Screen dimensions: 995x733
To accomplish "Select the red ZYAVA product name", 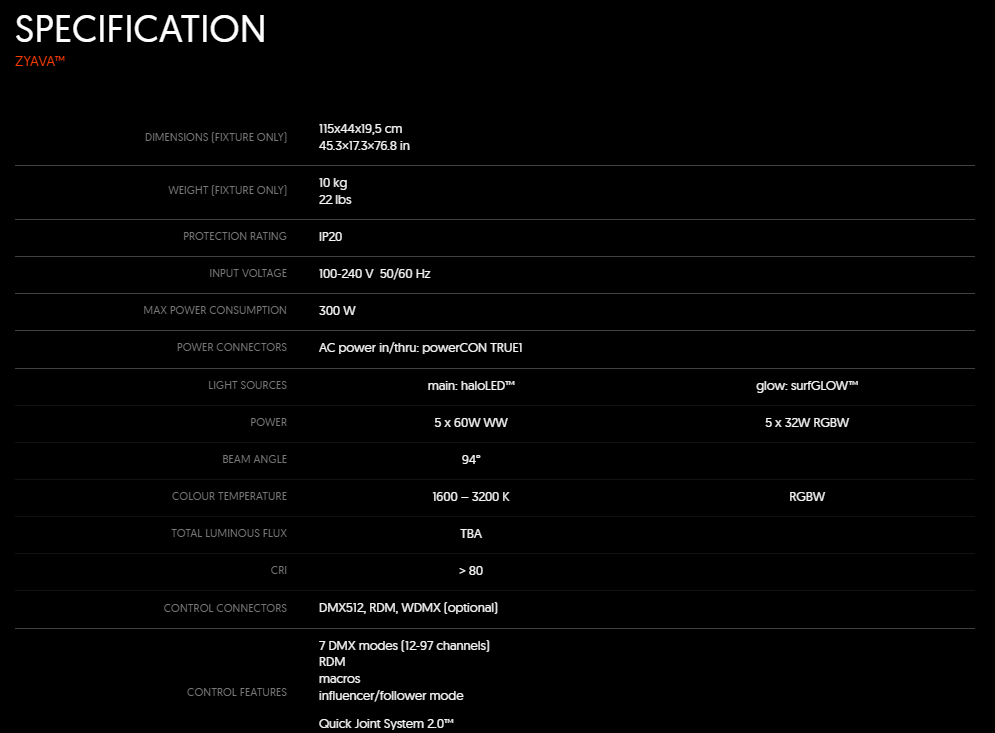I will tap(40, 61).
